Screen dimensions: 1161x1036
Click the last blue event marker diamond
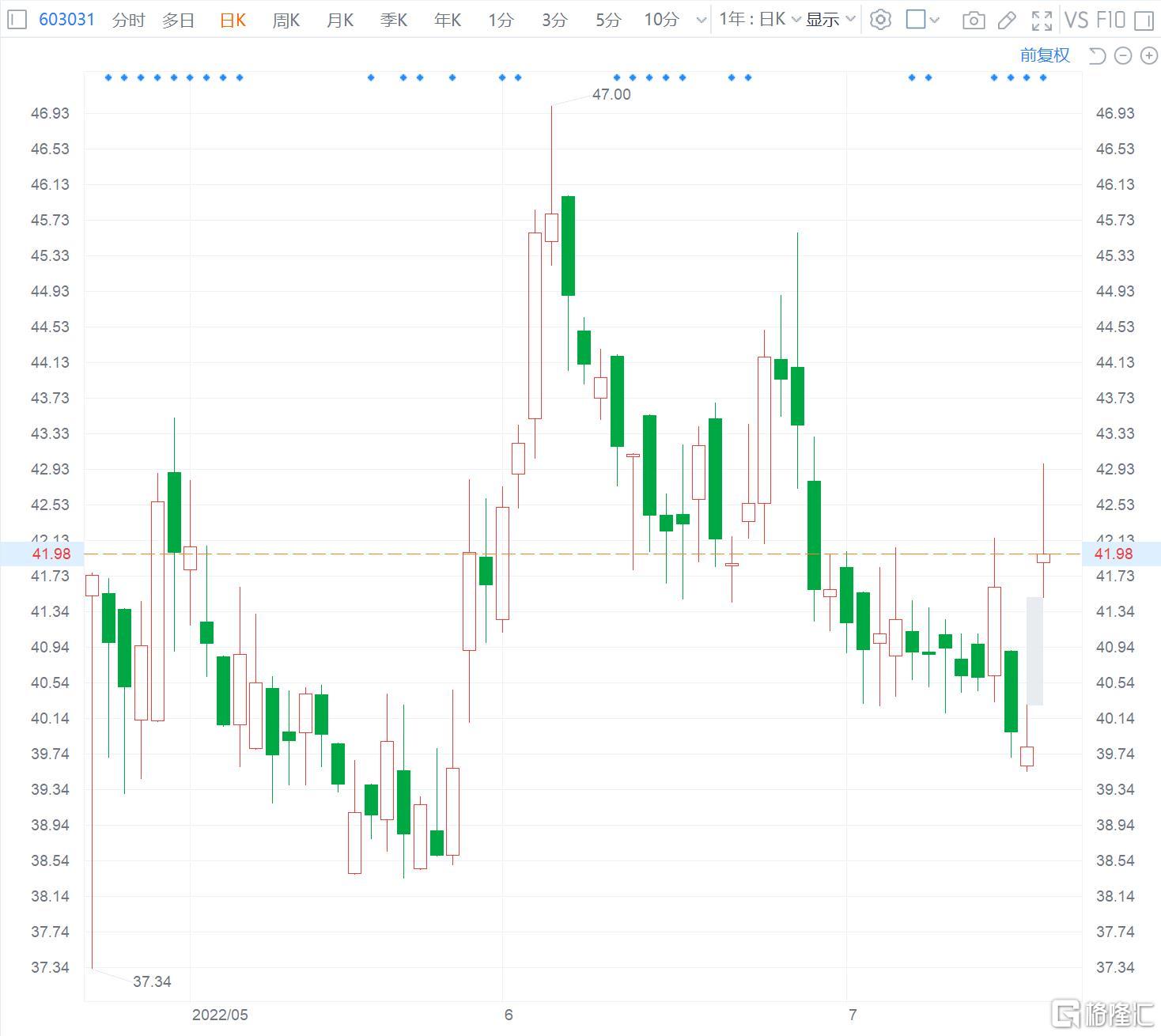click(x=1043, y=78)
